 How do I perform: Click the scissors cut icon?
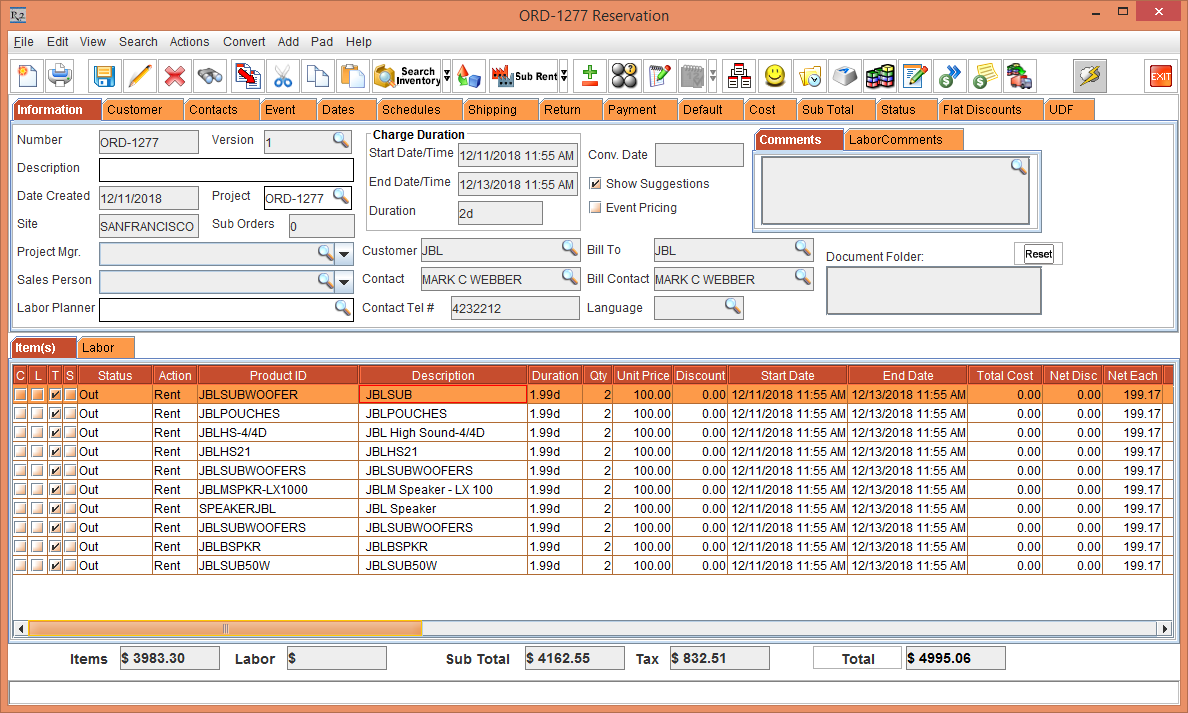click(282, 76)
